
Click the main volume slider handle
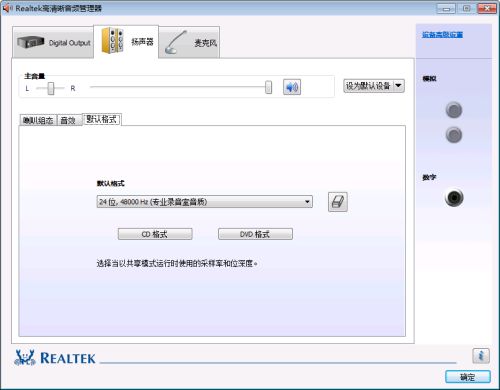[268, 87]
